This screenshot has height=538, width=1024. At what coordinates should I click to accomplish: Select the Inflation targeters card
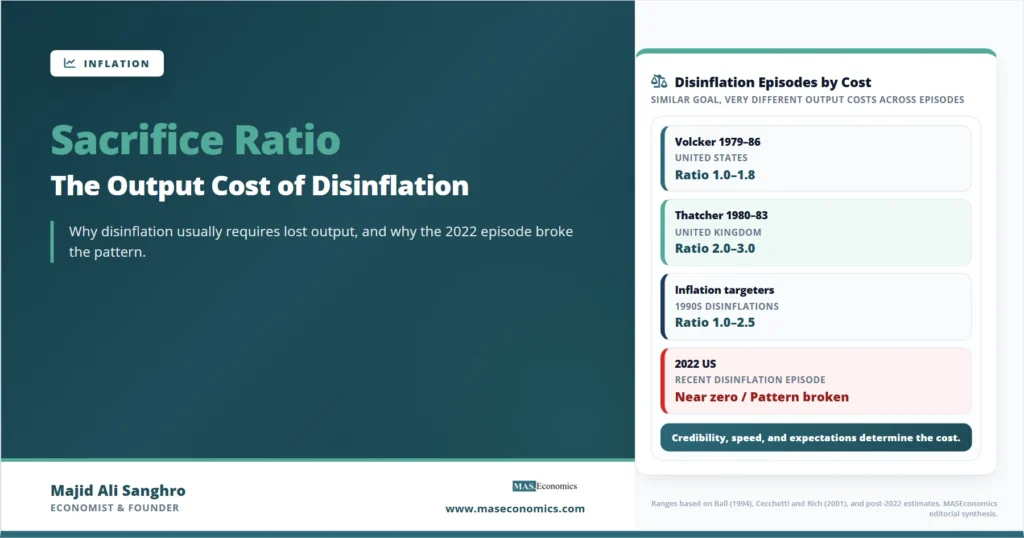(816, 306)
